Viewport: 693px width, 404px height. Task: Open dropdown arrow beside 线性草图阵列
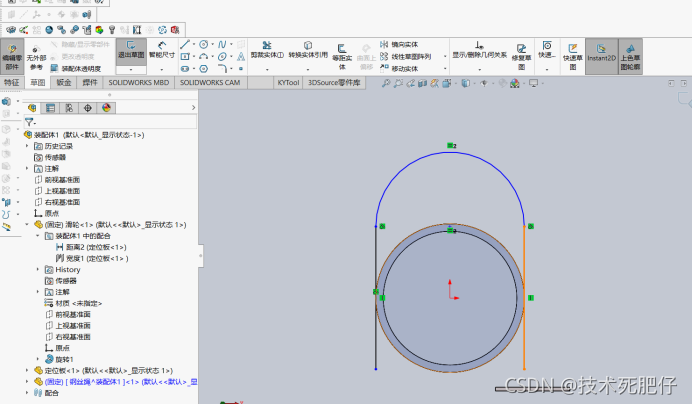pos(445,57)
